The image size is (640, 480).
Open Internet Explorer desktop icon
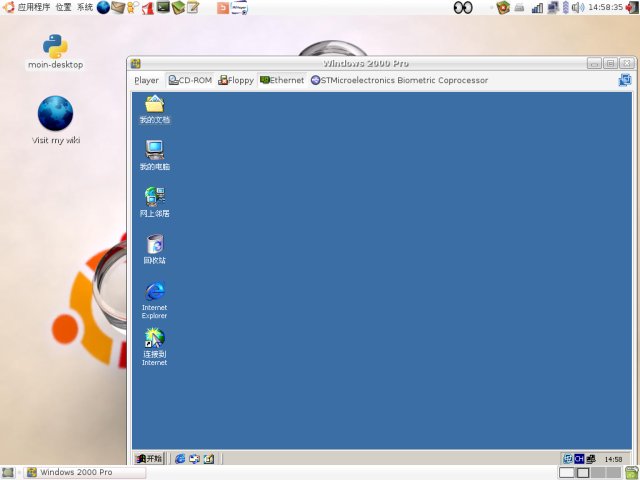pos(154,300)
